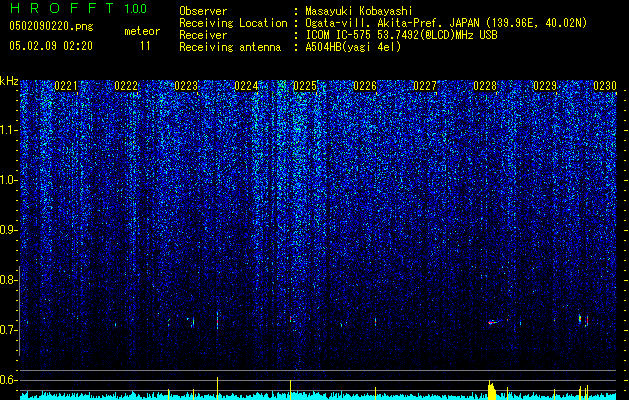629x400 pixels.
Task: Click the meteor echo just before 0225
Action: click(290, 319)
